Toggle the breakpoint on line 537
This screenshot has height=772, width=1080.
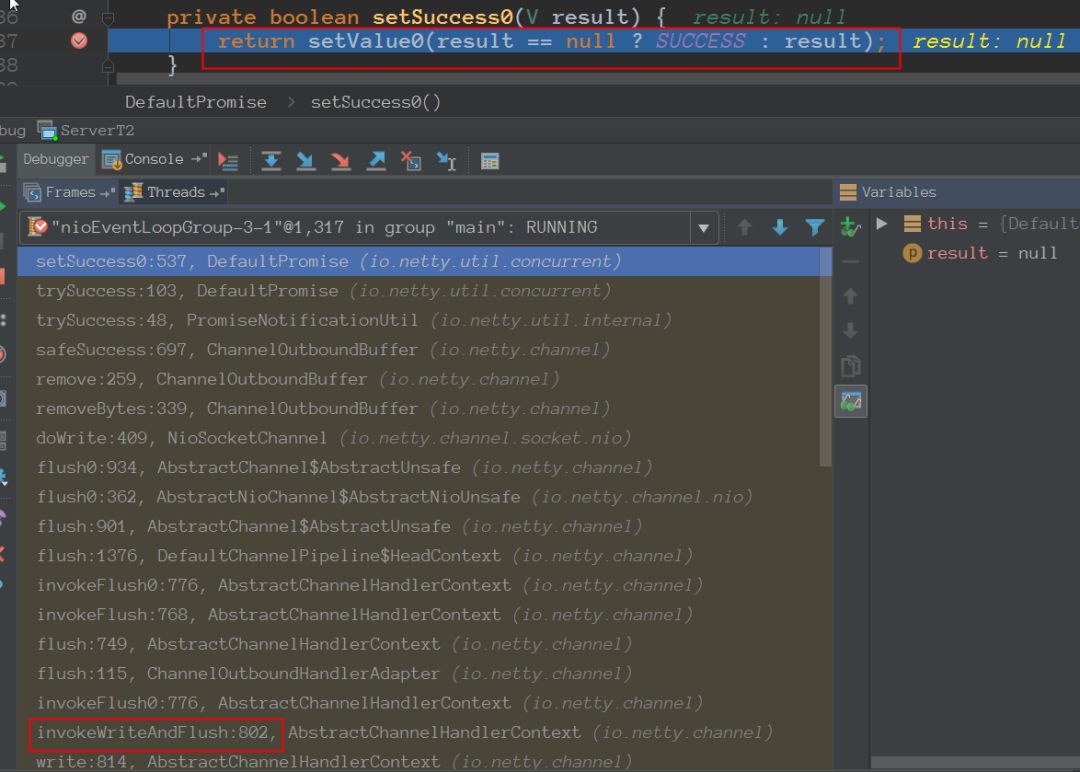79,41
